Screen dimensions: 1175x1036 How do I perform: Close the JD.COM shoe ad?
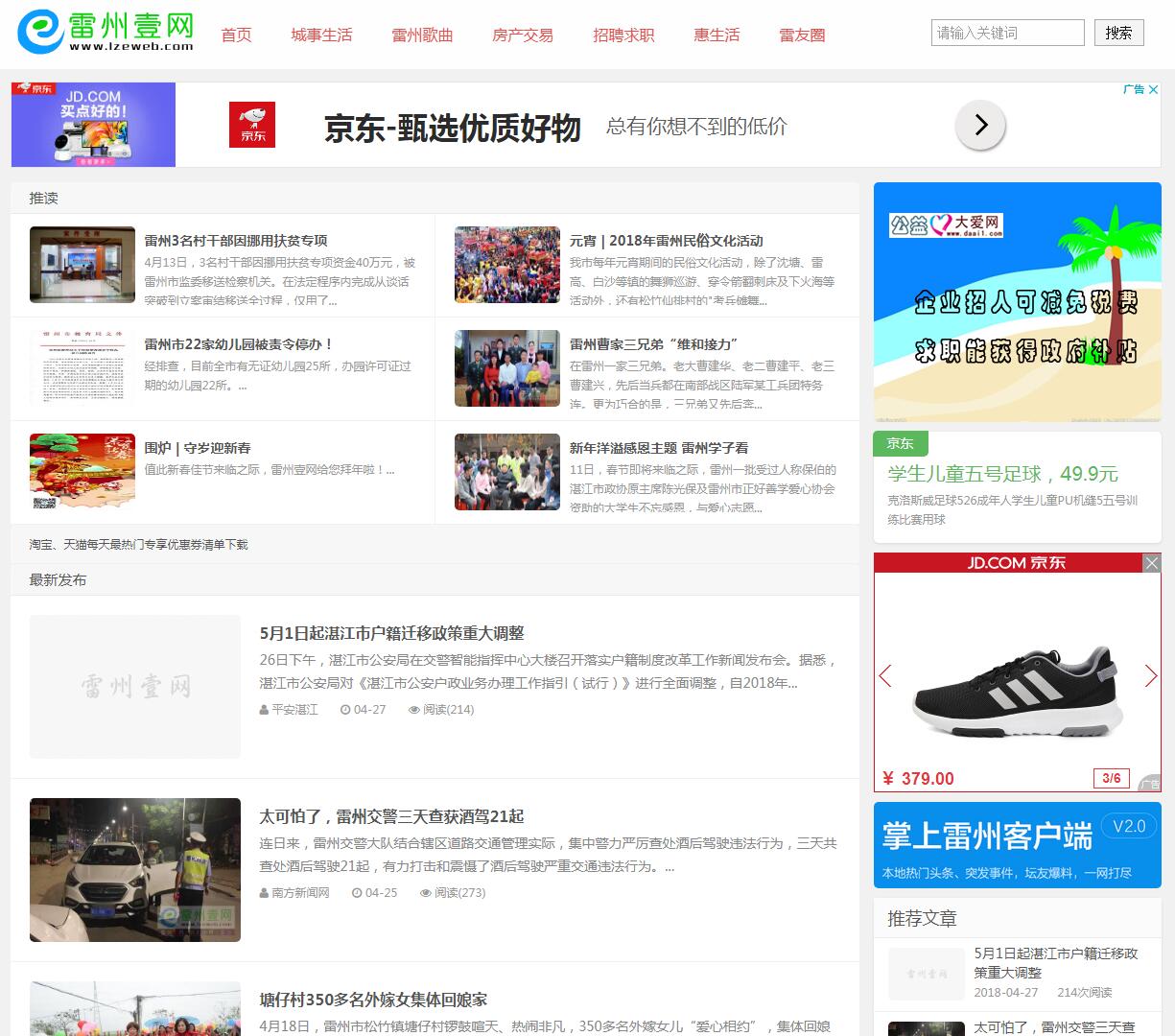pyautogui.click(x=1152, y=563)
